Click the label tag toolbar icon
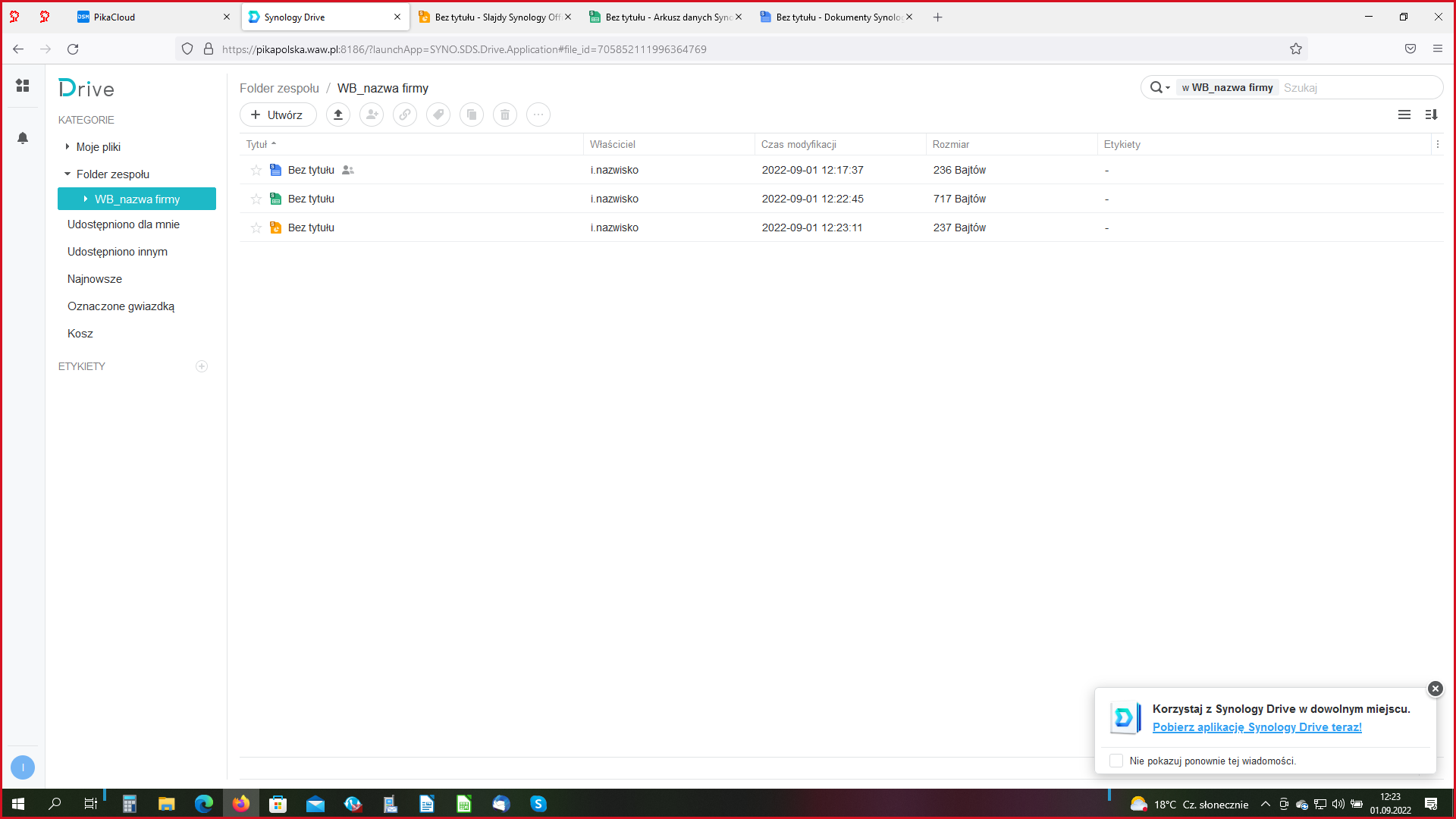Image resolution: width=1456 pixels, height=819 pixels. point(438,115)
